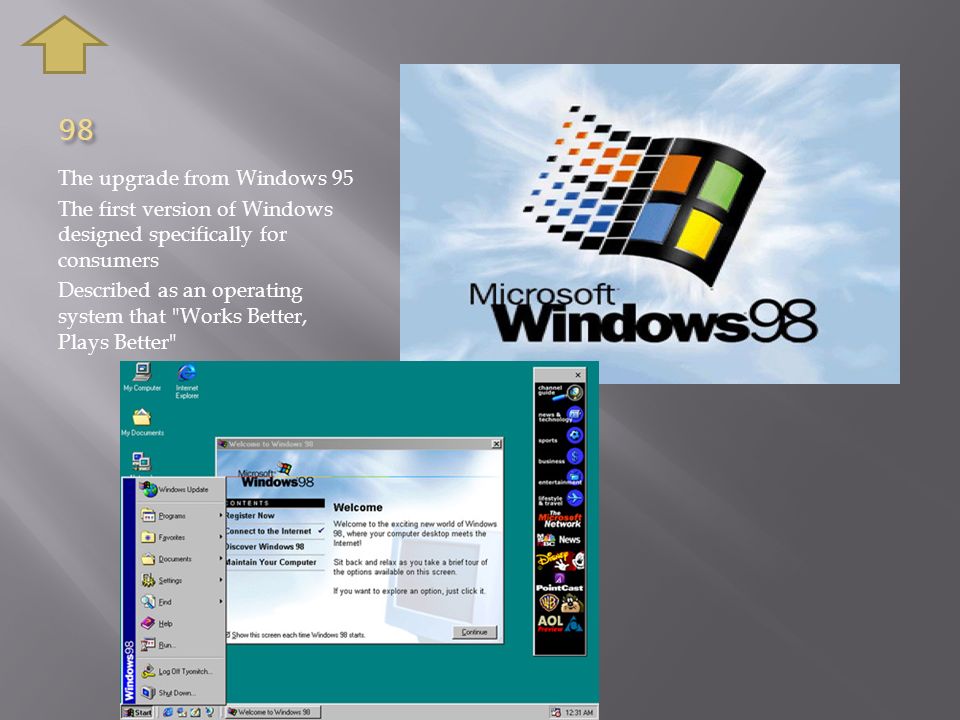This screenshot has width=960, height=720.
Task: Choose Windows Update in Start menu
Action: 181,489
